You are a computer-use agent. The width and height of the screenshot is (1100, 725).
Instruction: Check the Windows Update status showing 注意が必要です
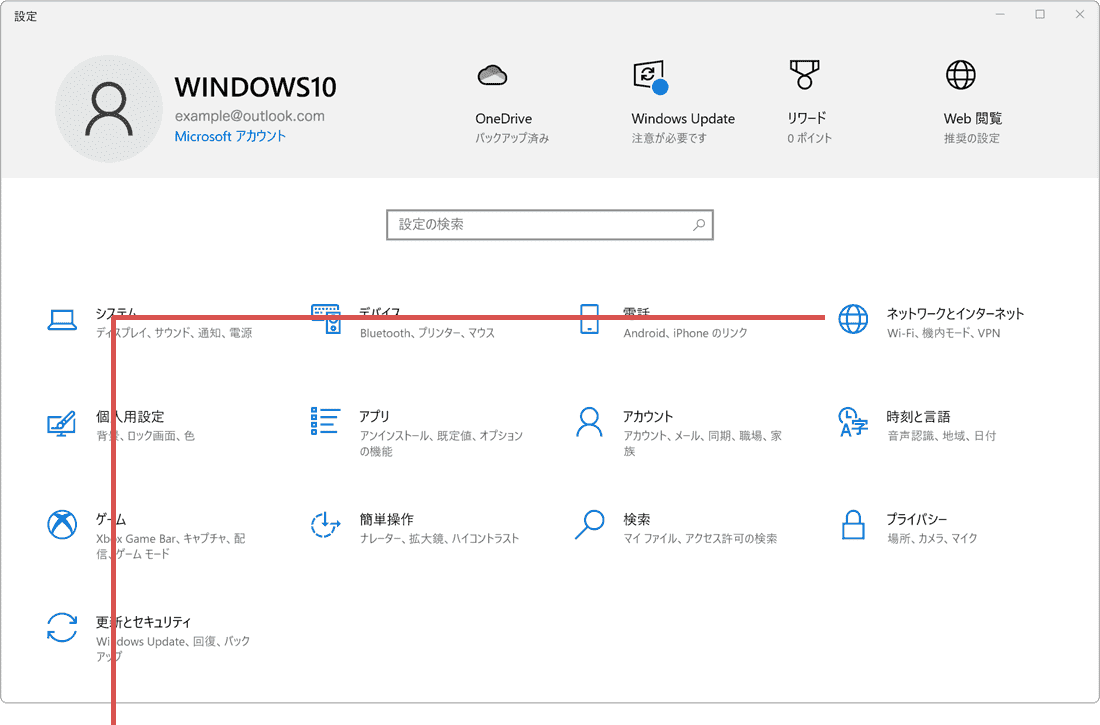(683, 95)
